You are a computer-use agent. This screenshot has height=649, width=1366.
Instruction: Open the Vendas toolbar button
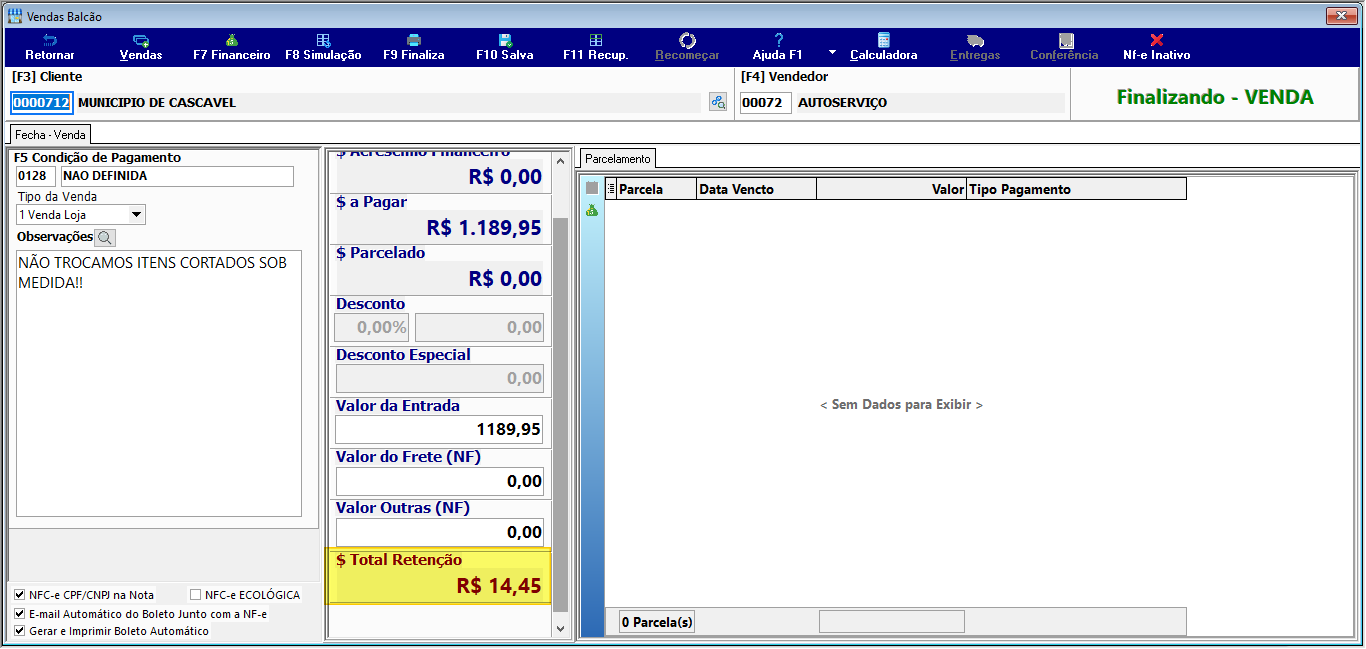(x=141, y=47)
